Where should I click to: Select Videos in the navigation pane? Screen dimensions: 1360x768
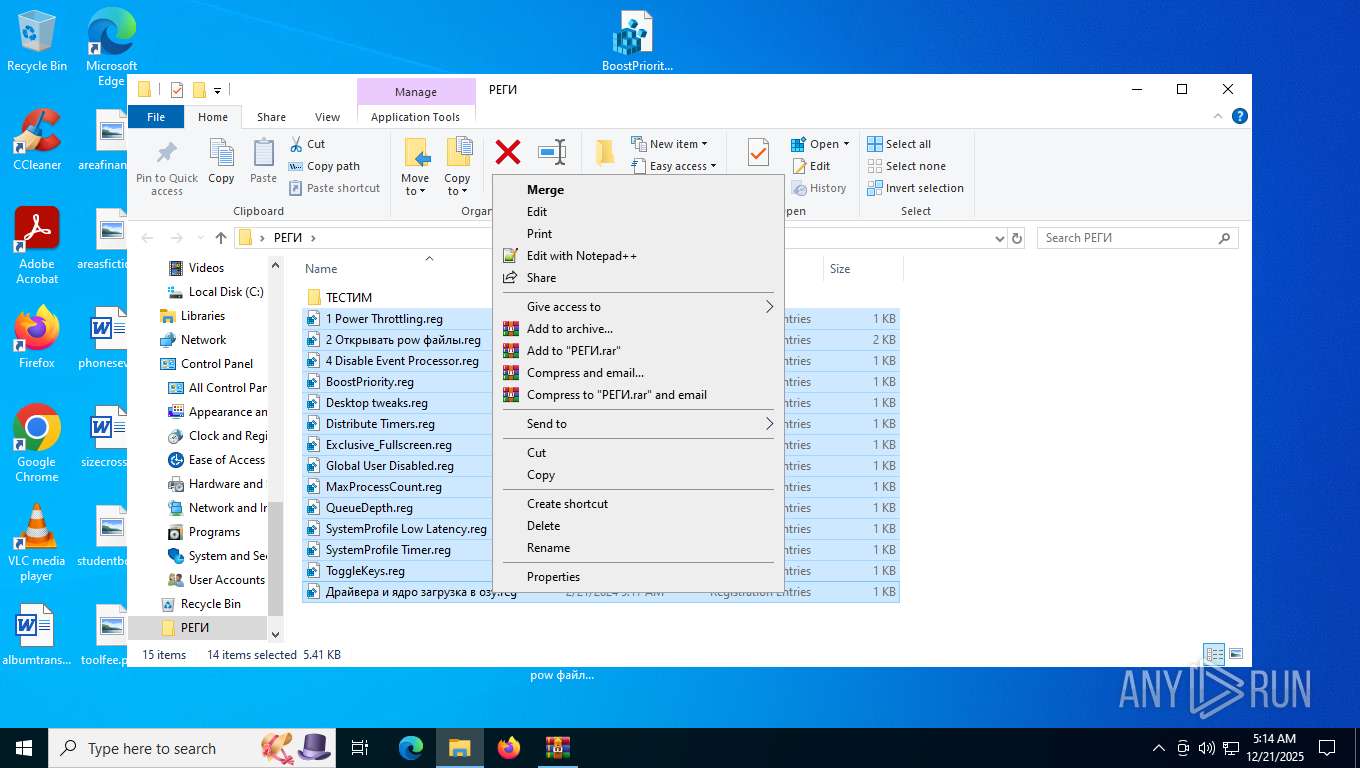click(206, 268)
